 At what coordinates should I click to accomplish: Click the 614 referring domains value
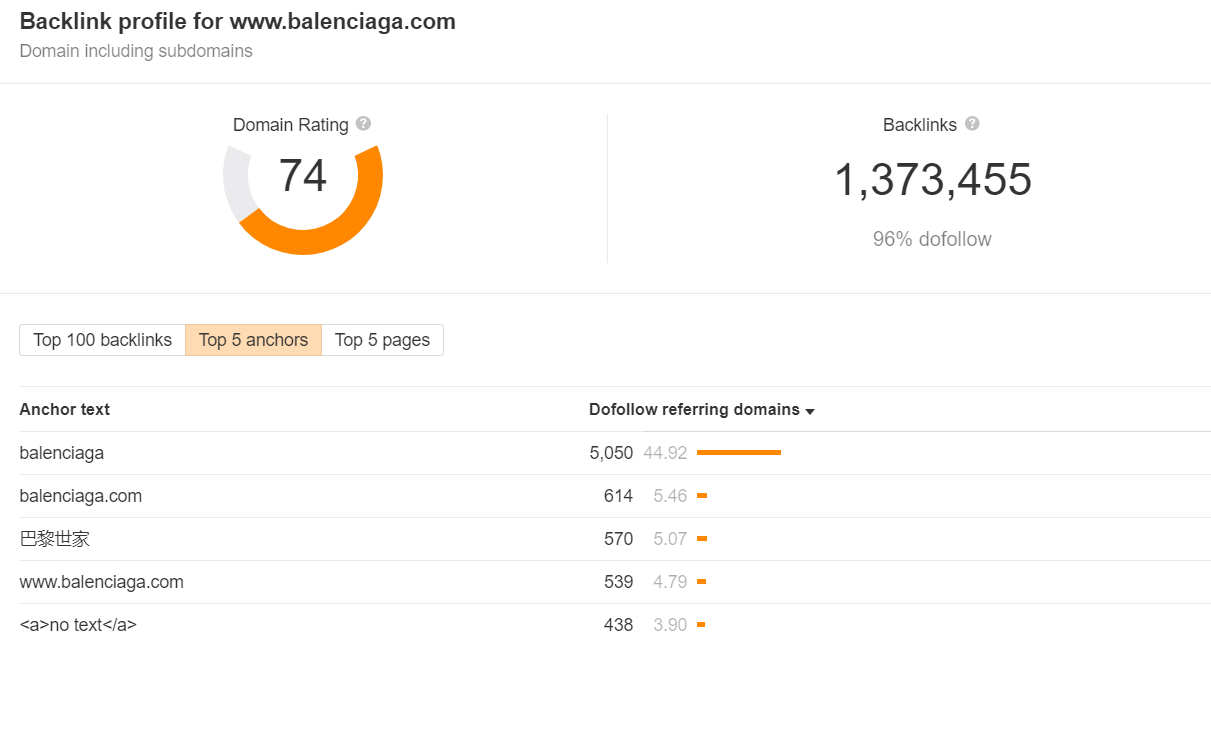618,496
